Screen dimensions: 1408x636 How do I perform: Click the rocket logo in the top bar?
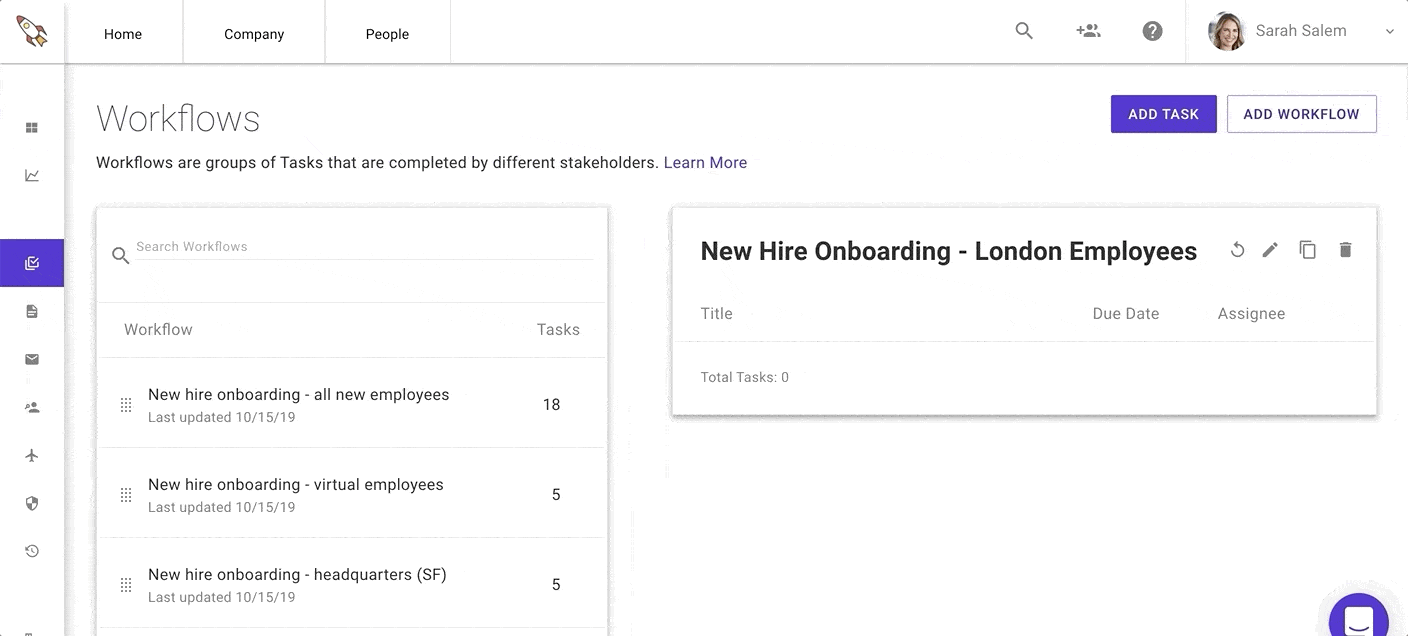32,31
